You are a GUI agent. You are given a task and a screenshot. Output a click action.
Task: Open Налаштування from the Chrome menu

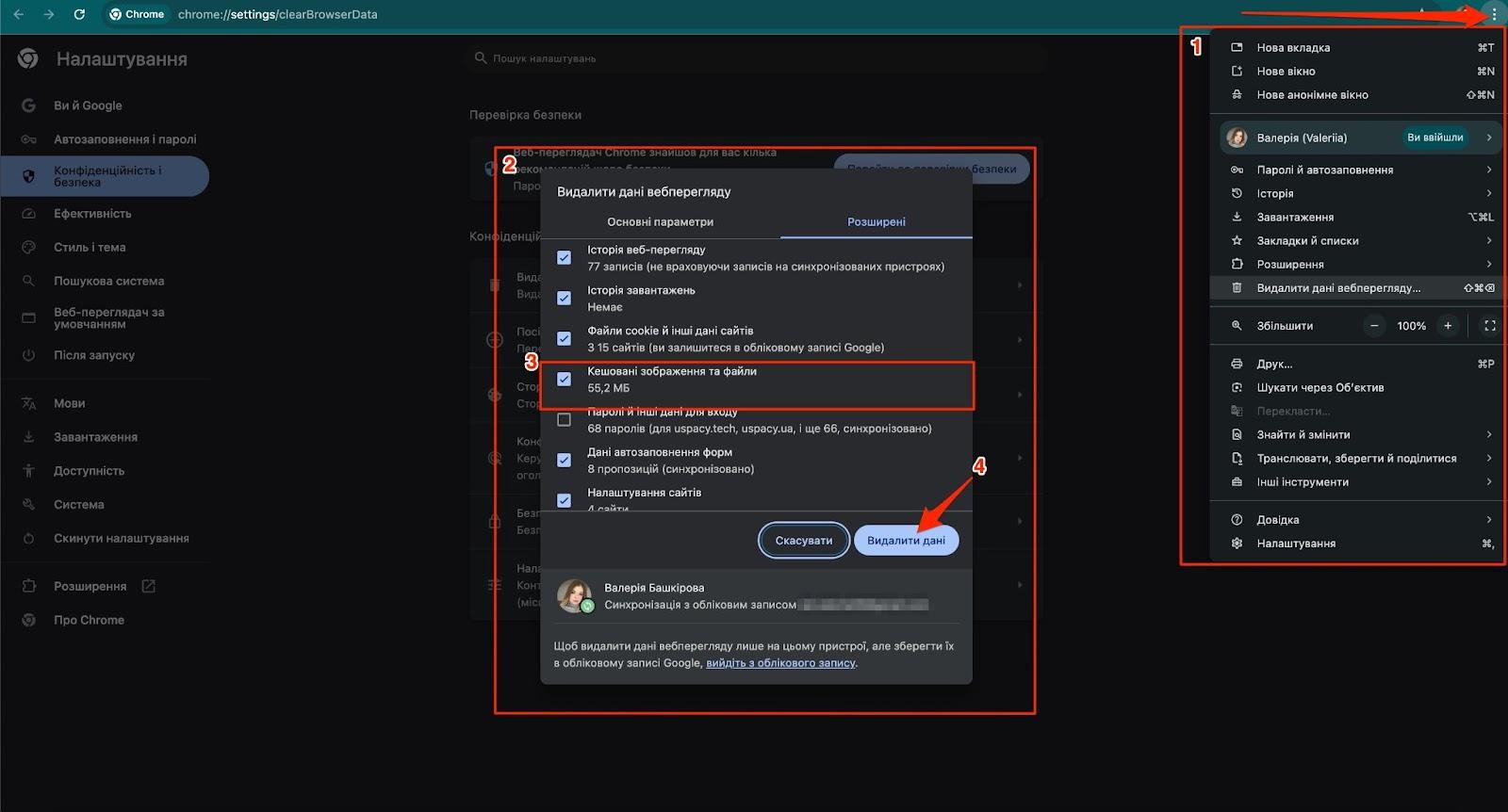[x=1357, y=544]
